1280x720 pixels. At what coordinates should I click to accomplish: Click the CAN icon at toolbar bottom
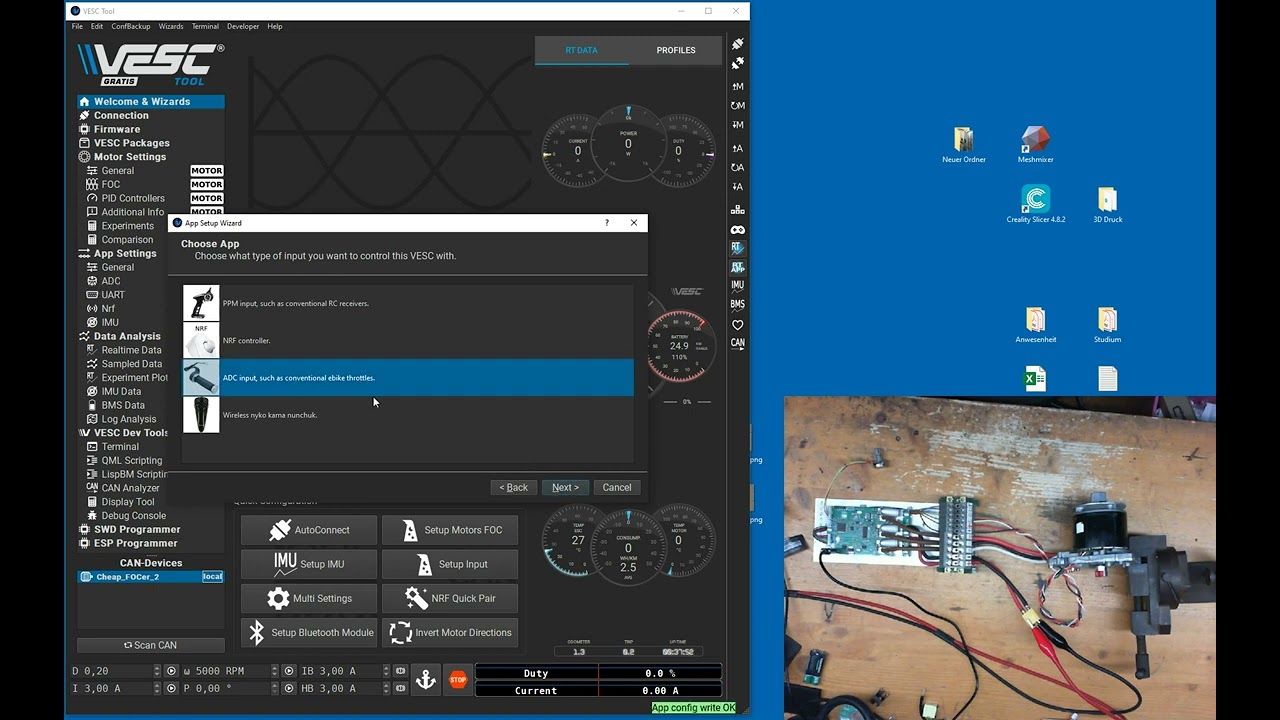click(x=738, y=343)
